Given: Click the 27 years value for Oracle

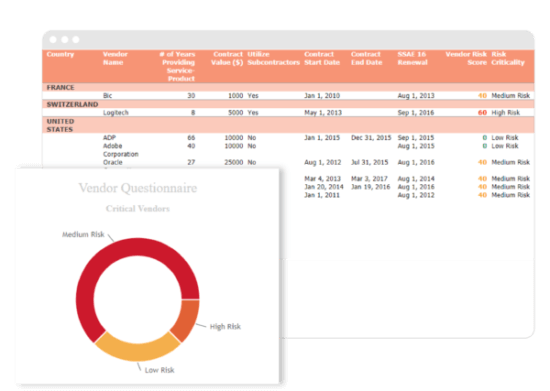Looking at the screenshot, I should (191, 162).
